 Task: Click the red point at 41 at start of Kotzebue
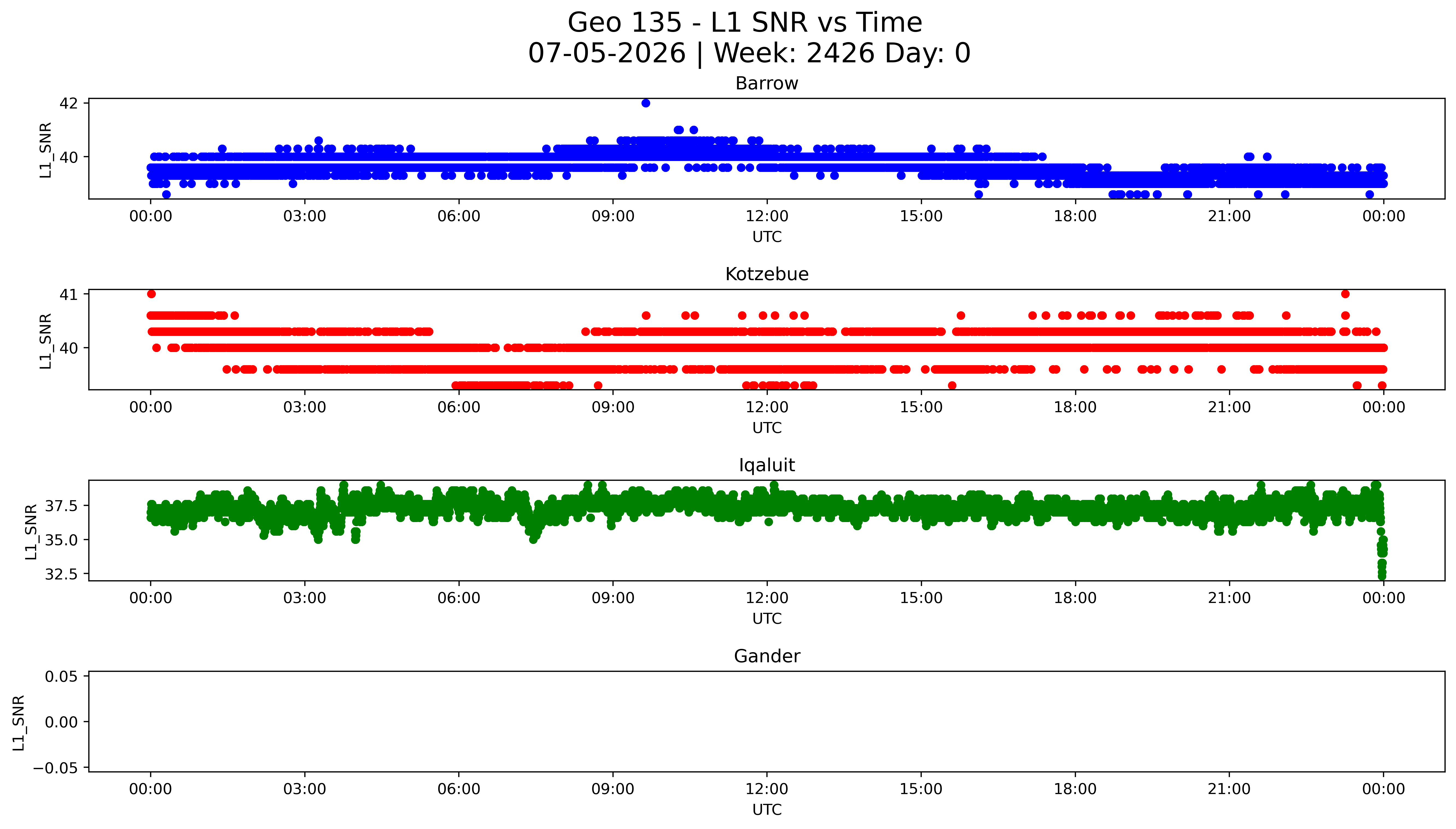tap(151, 294)
